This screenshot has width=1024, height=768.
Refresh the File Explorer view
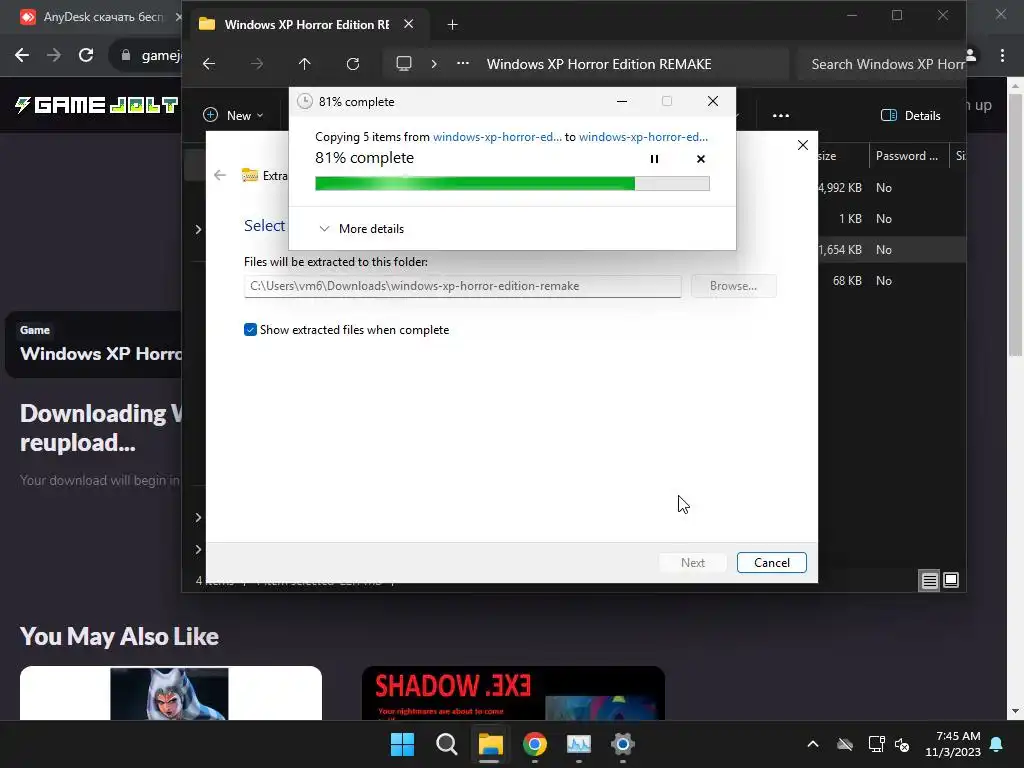tap(353, 64)
